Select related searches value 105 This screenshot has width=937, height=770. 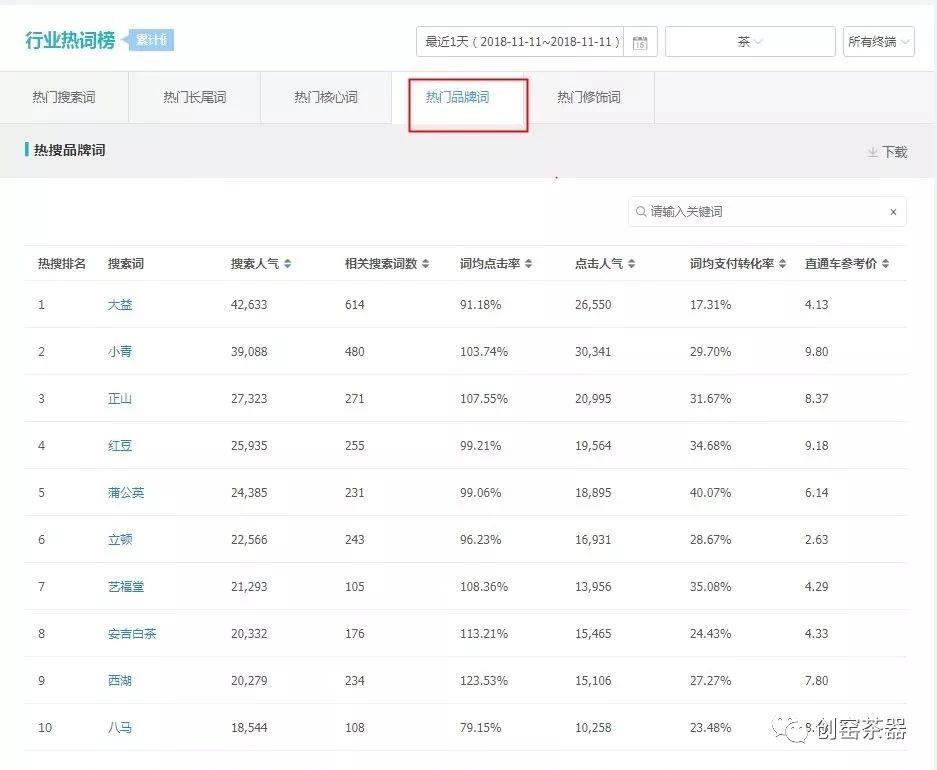click(354, 587)
